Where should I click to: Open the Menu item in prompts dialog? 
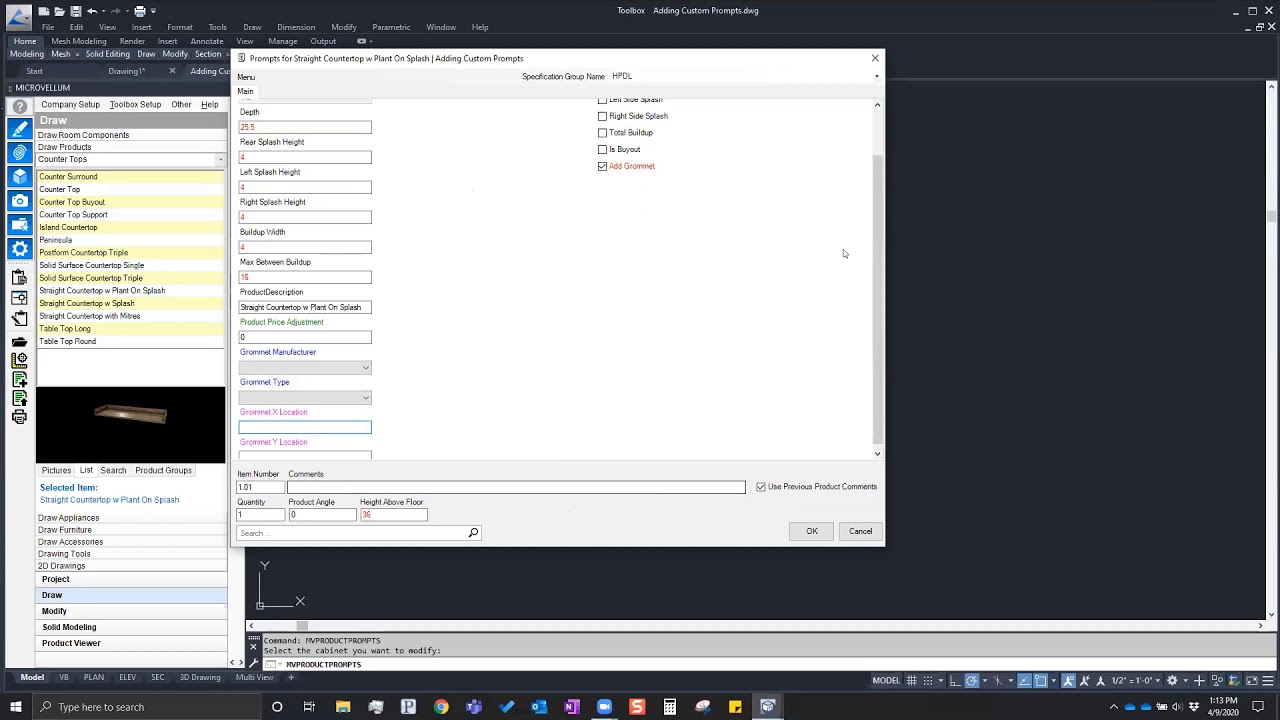(x=246, y=77)
